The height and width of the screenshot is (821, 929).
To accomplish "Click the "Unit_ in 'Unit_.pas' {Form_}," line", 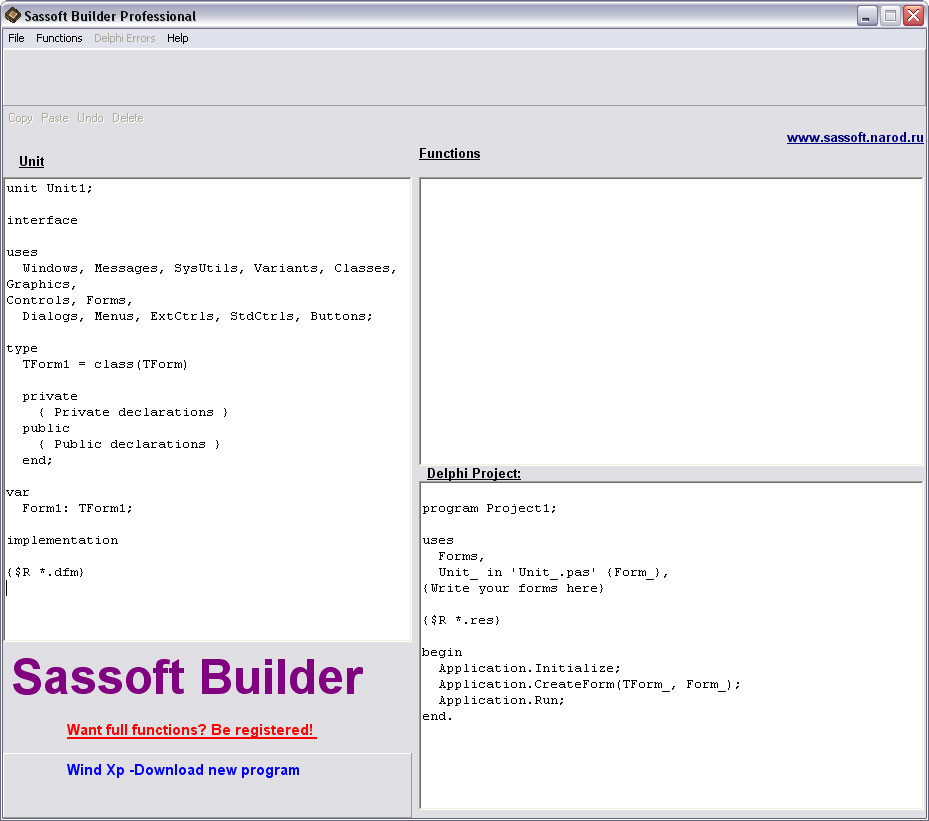I will click(x=553, y=572).
